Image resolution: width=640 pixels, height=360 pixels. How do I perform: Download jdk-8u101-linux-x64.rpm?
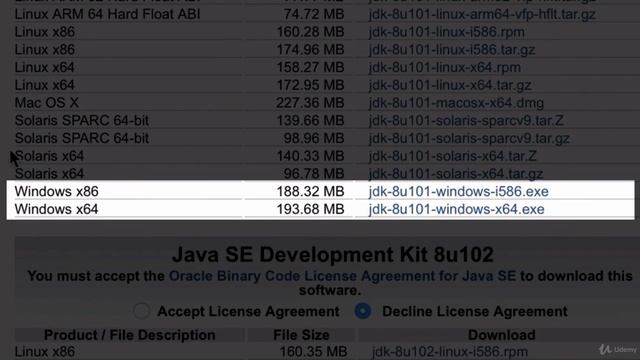pos(444,67)
